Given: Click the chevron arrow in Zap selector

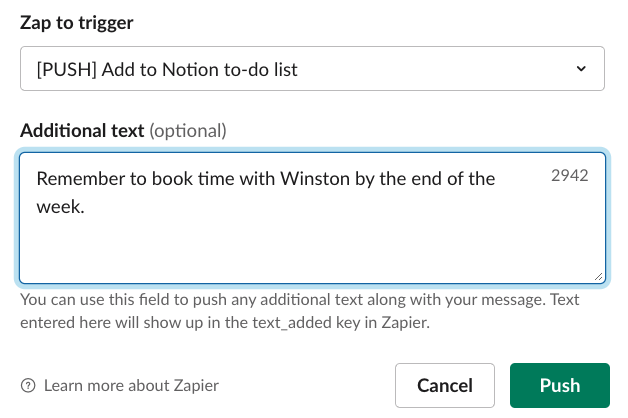Looking at the screenshot, I should pos(582,70).
